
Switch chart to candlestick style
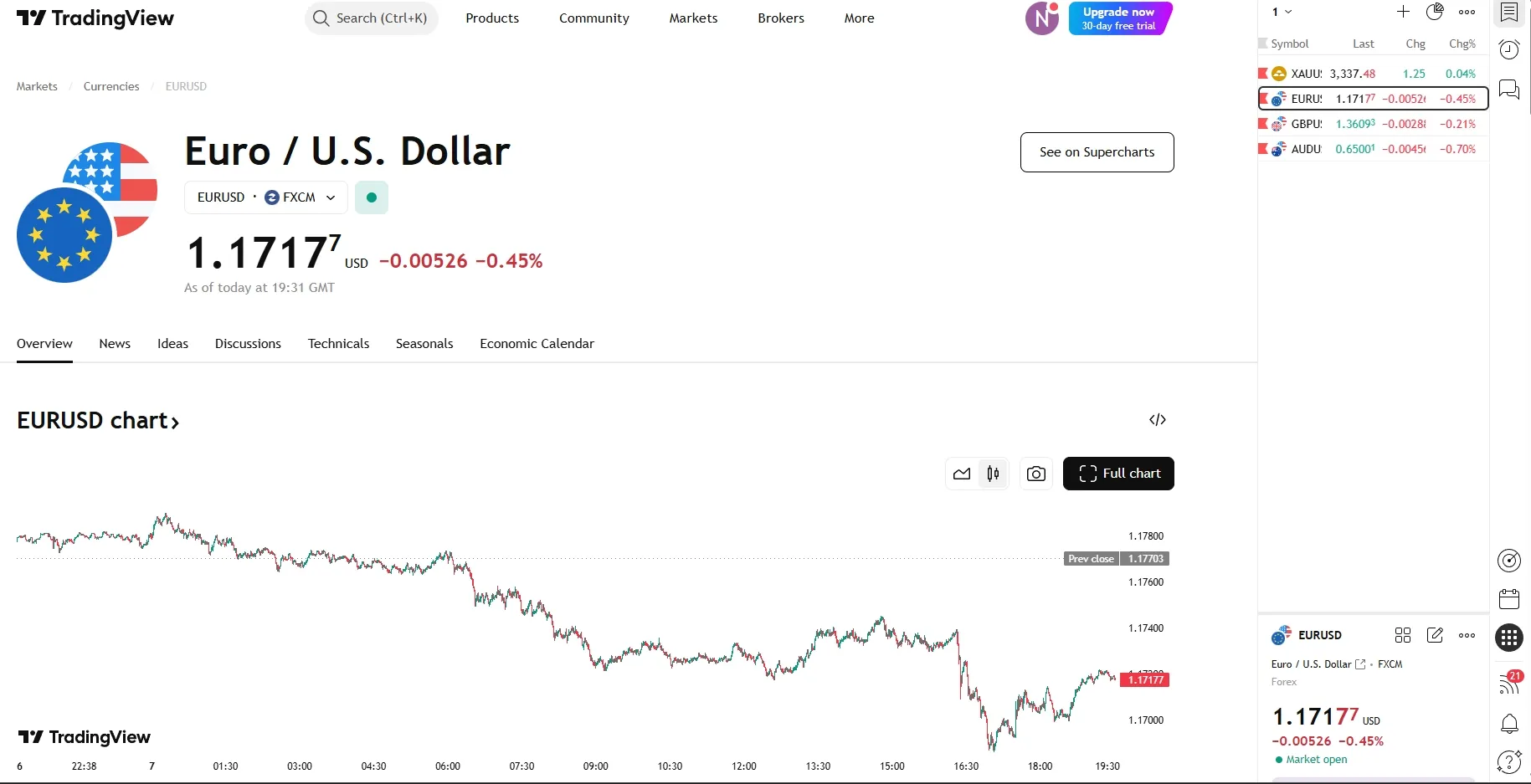[x=993, y=474]
